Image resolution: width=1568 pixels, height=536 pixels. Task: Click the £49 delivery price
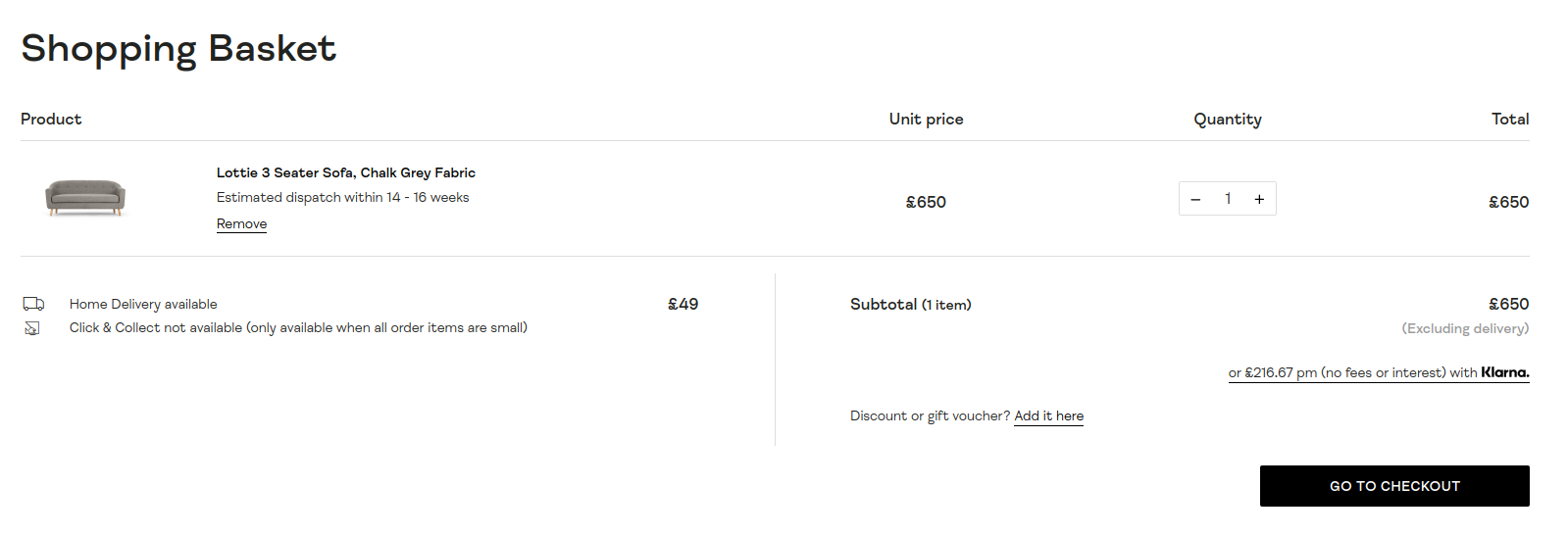[683, 304]
